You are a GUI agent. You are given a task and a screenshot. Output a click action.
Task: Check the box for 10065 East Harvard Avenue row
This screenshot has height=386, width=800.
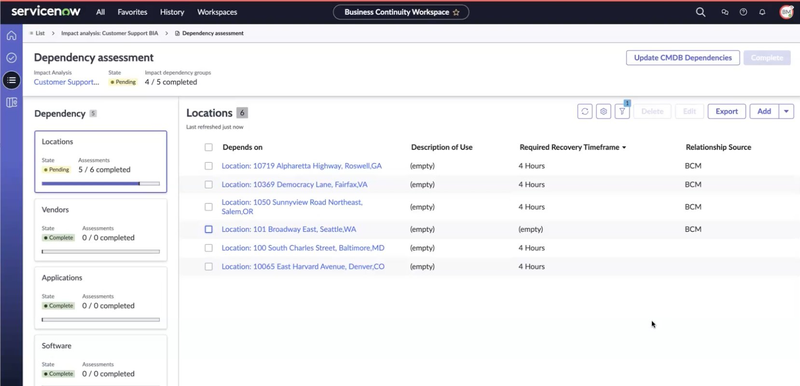208,267
